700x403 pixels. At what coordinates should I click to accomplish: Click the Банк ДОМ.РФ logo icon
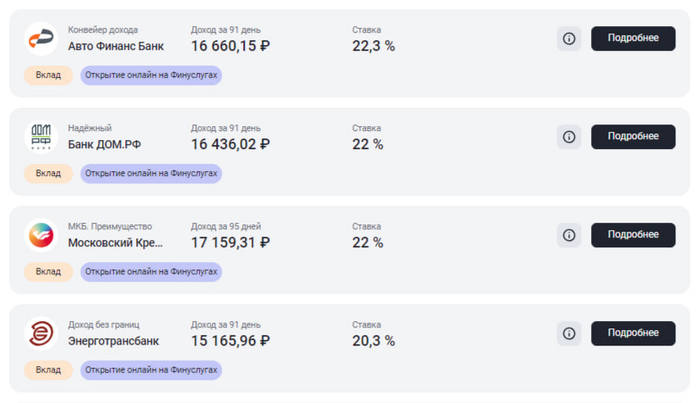pos(41,137)
